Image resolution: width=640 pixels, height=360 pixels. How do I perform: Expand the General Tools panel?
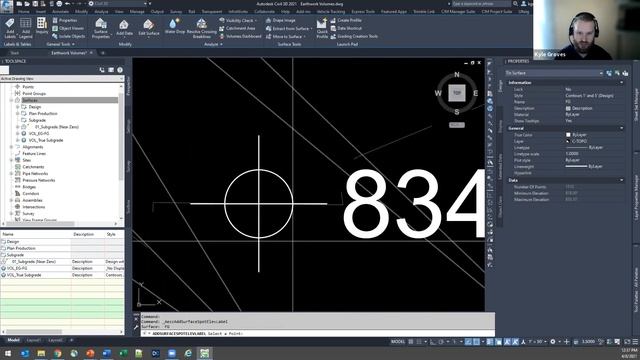point(60,44)
